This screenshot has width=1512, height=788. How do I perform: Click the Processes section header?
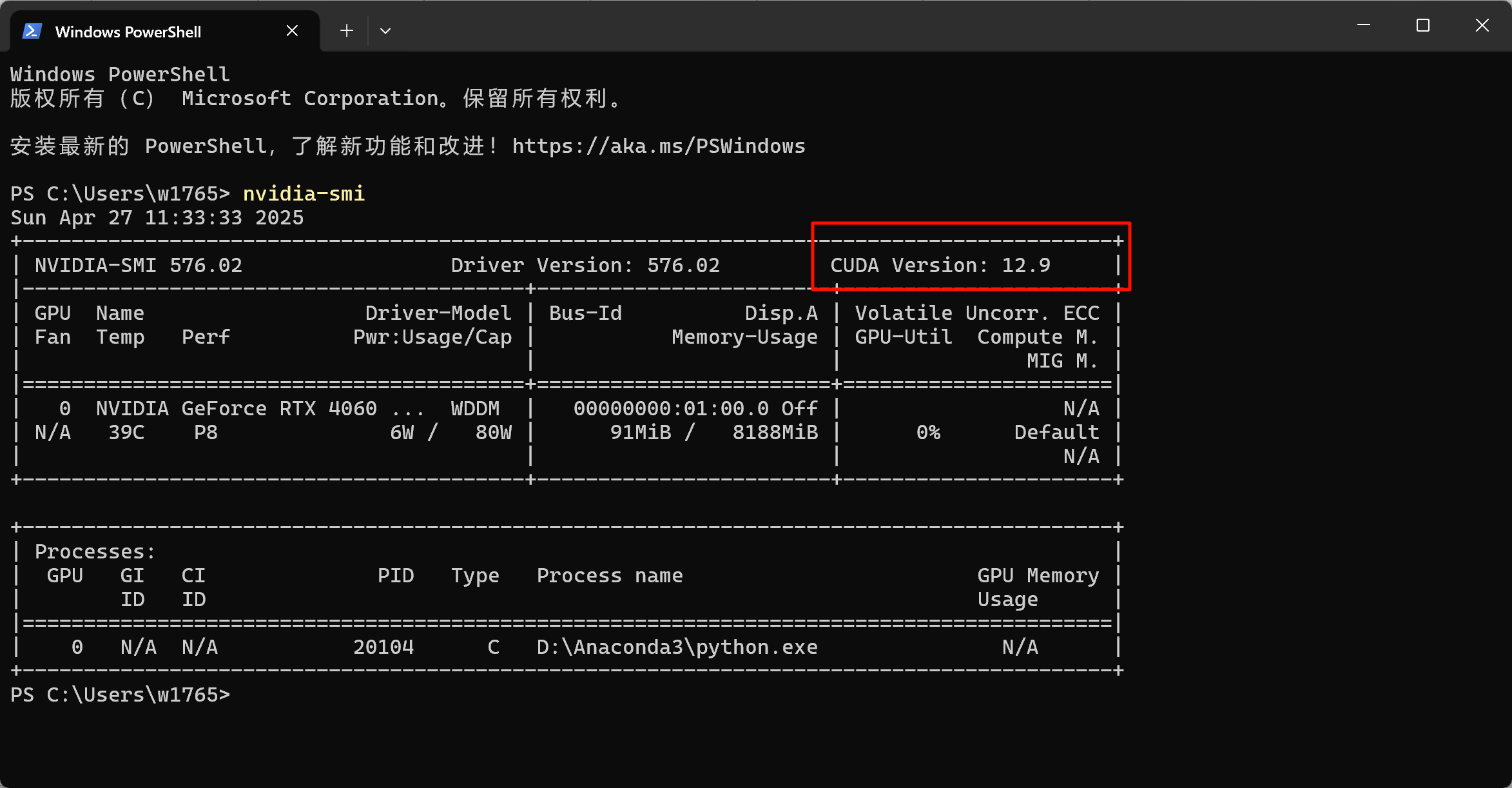[93, 551]
